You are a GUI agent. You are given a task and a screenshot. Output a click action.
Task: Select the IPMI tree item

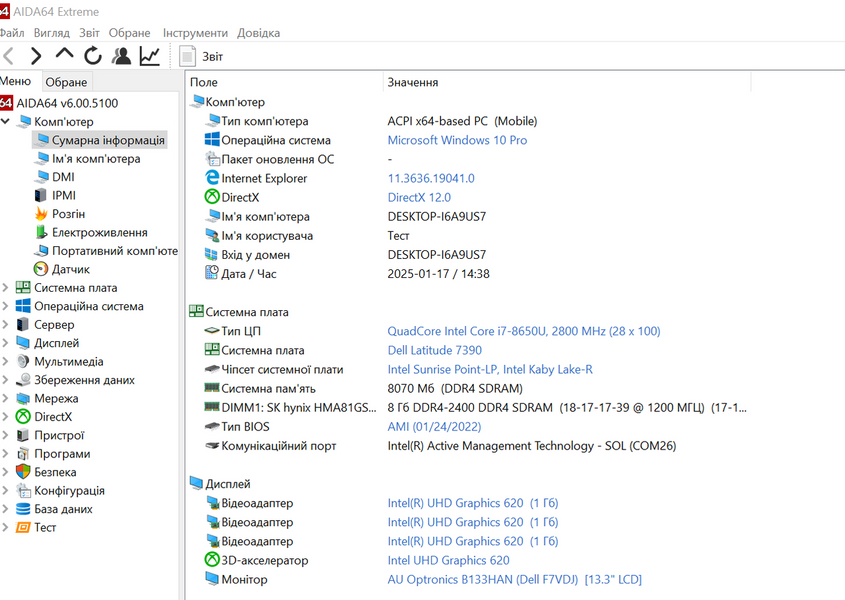pos(64,195)
